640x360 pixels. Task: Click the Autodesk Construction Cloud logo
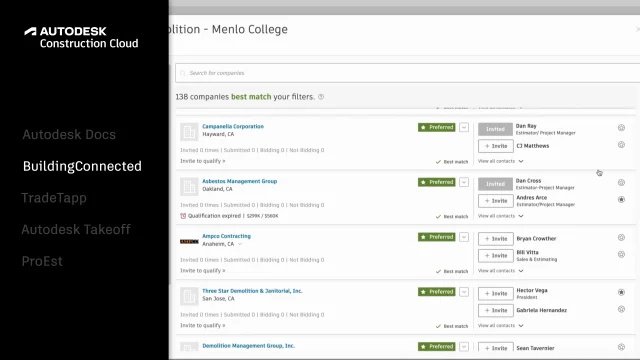[81, 37]
